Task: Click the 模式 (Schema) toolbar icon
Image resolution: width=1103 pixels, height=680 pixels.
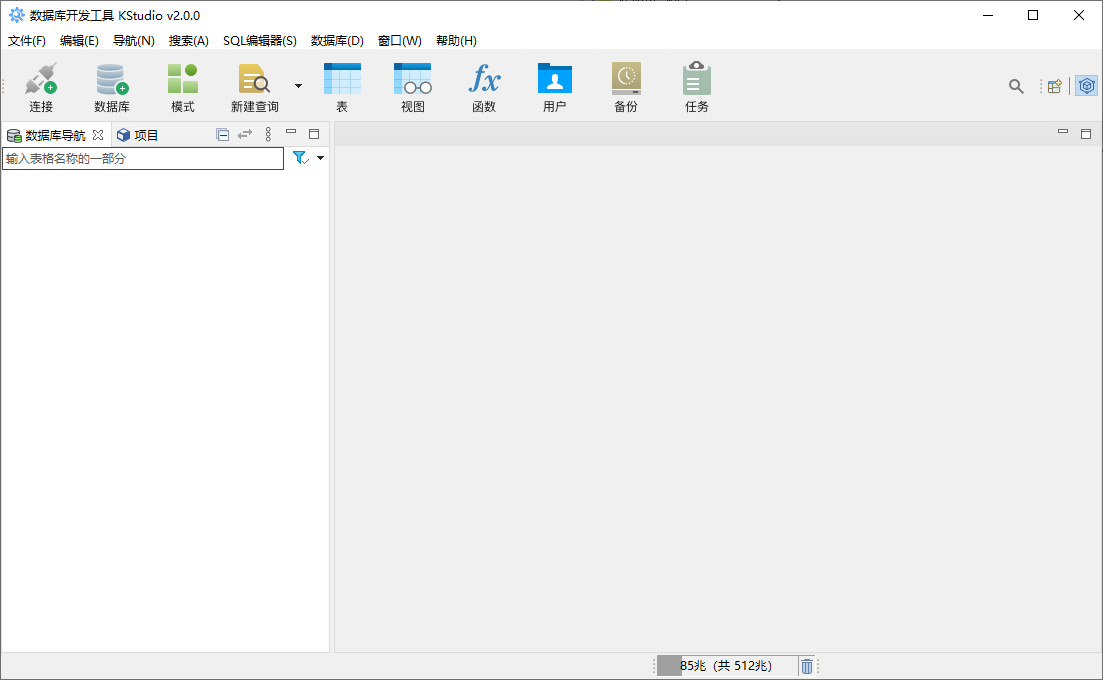Action: (183, 87)
